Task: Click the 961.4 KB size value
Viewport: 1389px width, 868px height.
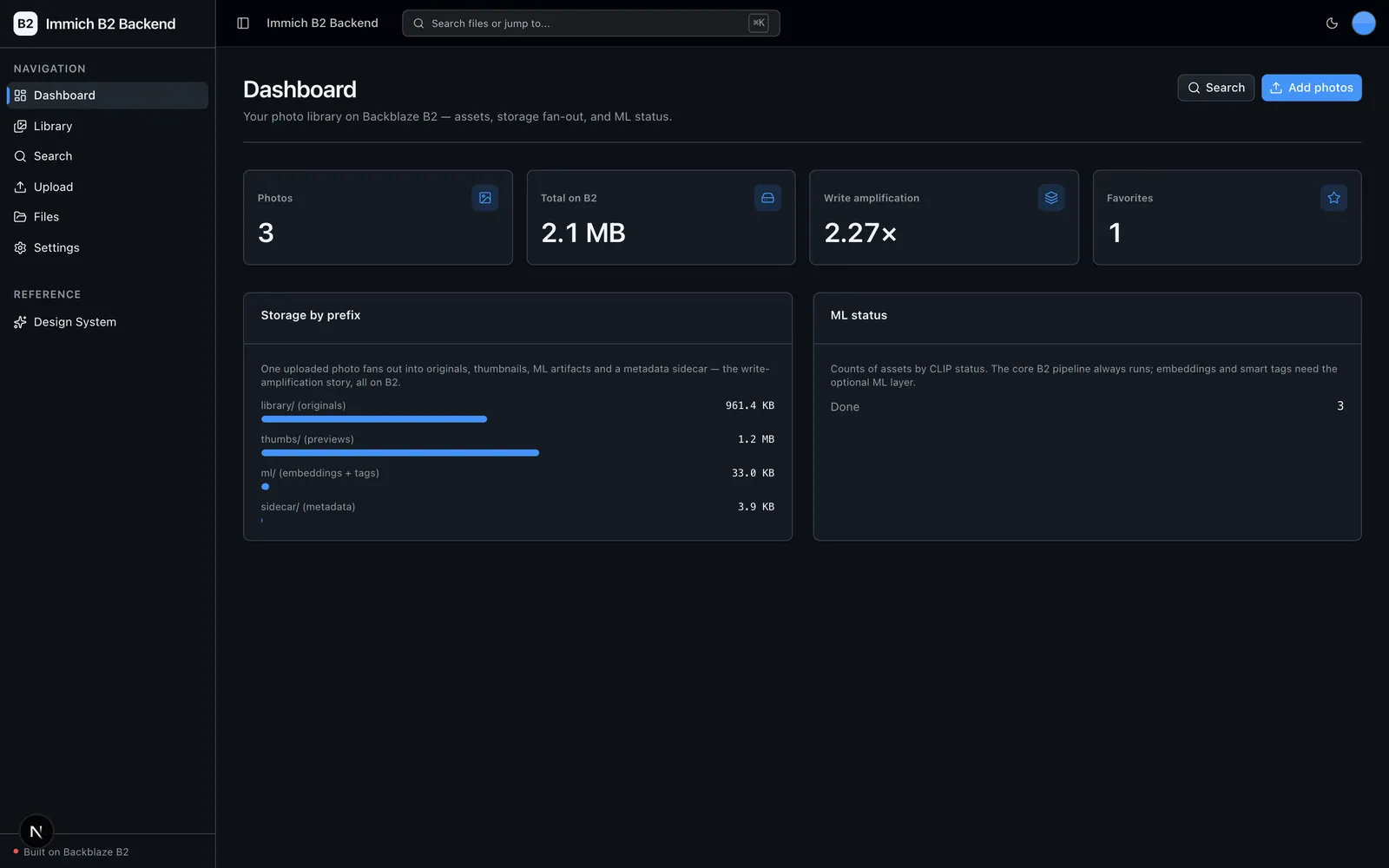Action: (750, 405)
